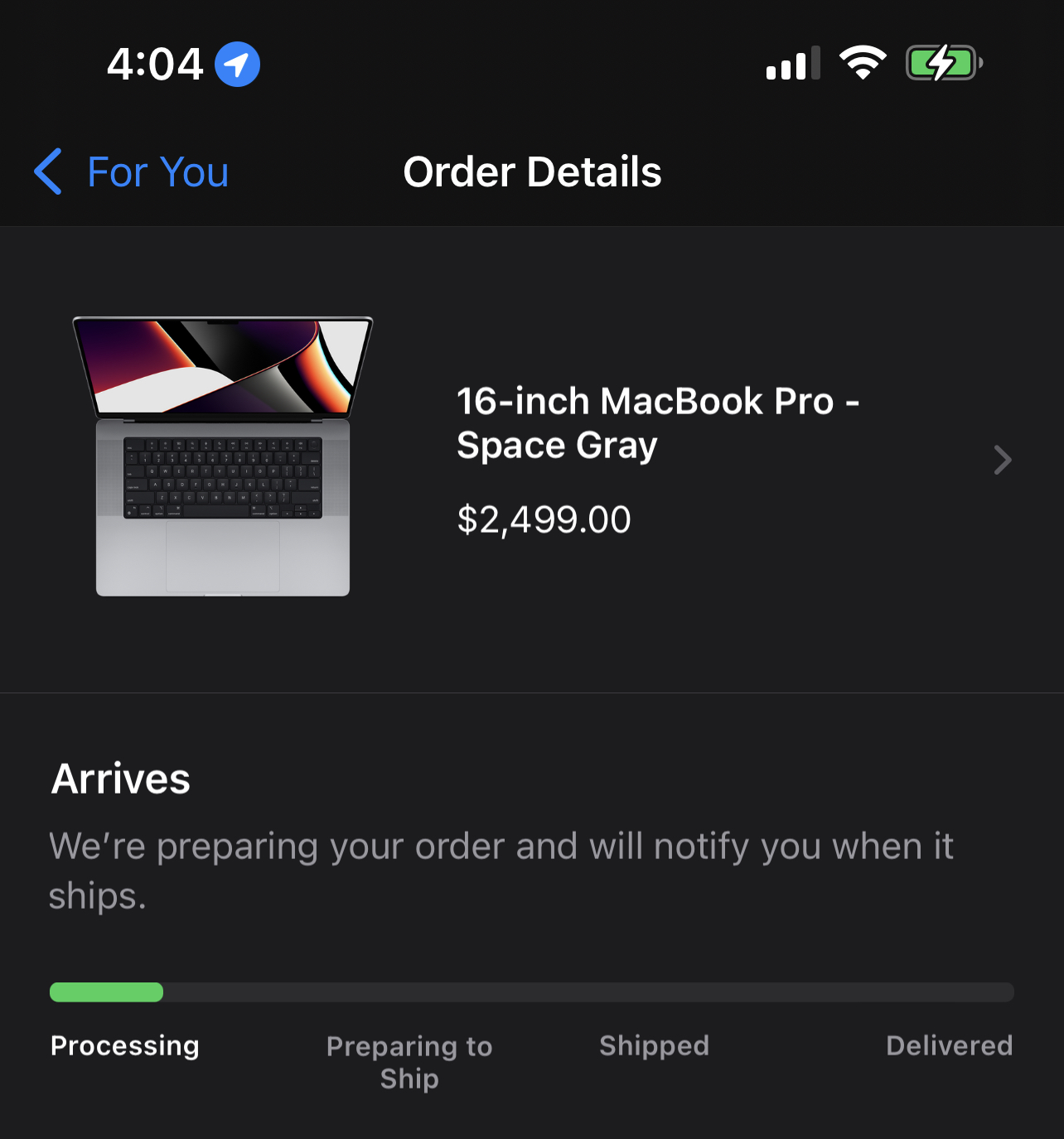Tap the Arrives heading

(121, 779)
